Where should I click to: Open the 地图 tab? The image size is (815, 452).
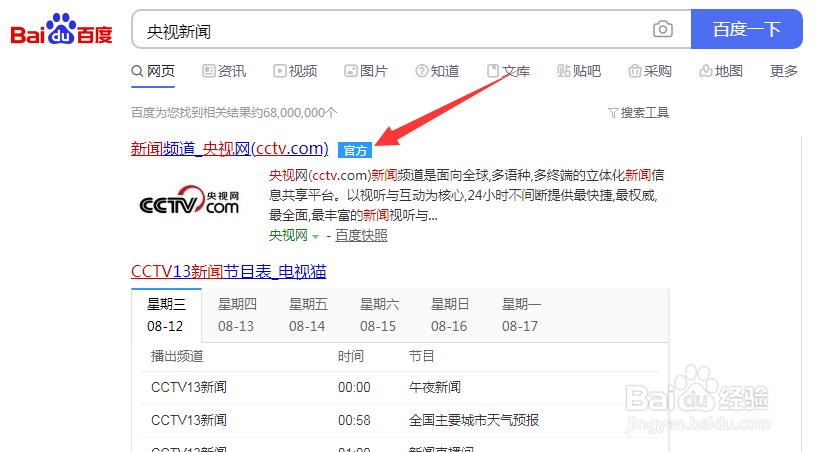click(x=721, y=71)
